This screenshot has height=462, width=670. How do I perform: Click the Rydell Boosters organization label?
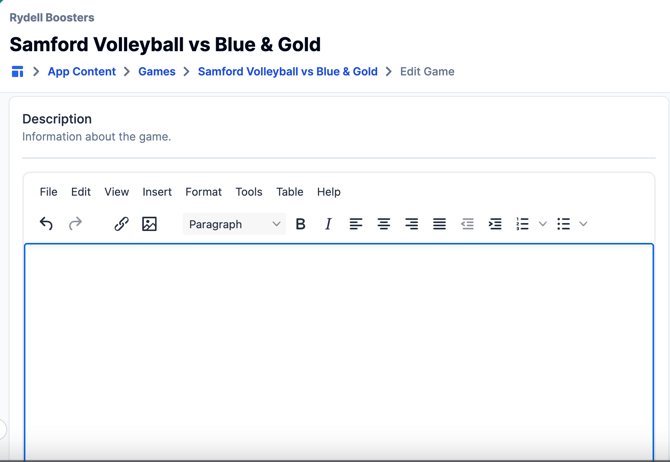click(x=52, y=18)
